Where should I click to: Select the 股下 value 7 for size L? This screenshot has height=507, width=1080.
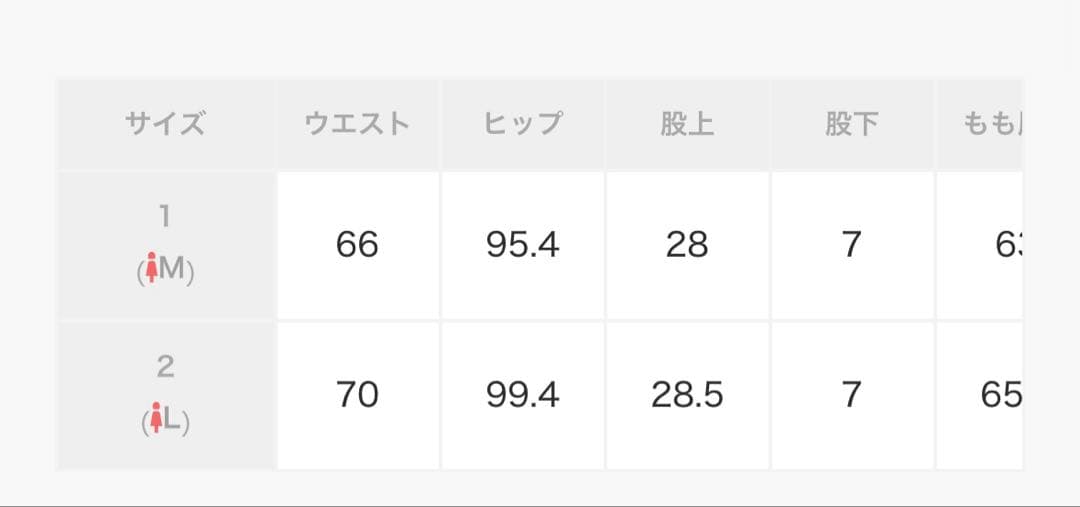[851, 395]
